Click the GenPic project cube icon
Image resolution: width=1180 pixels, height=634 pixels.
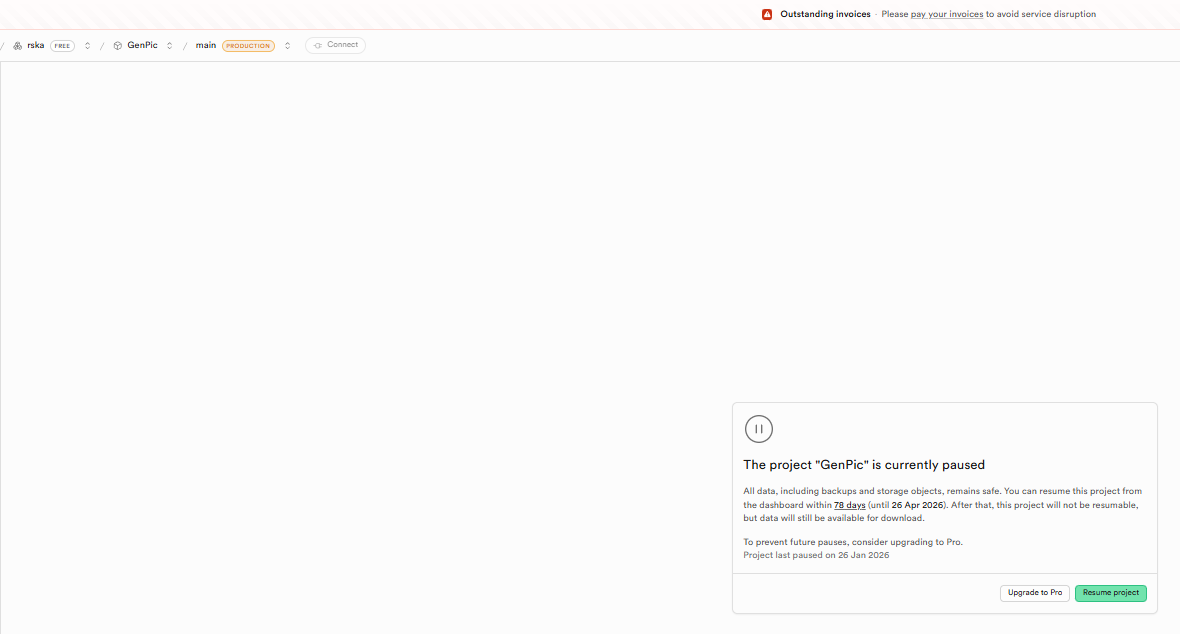tap(117, 46)
